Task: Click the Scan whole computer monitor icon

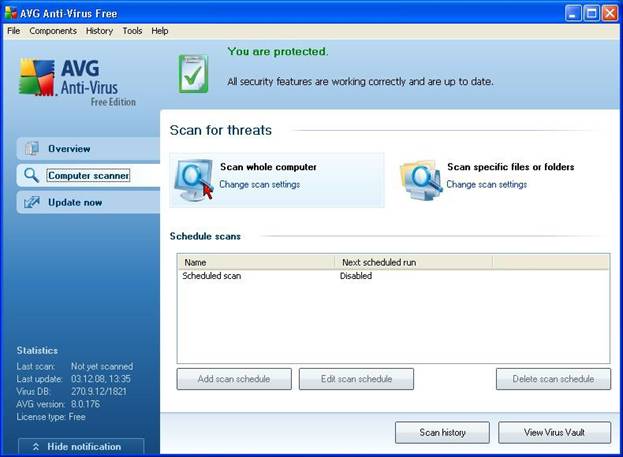Action: [x=195, y=180]
